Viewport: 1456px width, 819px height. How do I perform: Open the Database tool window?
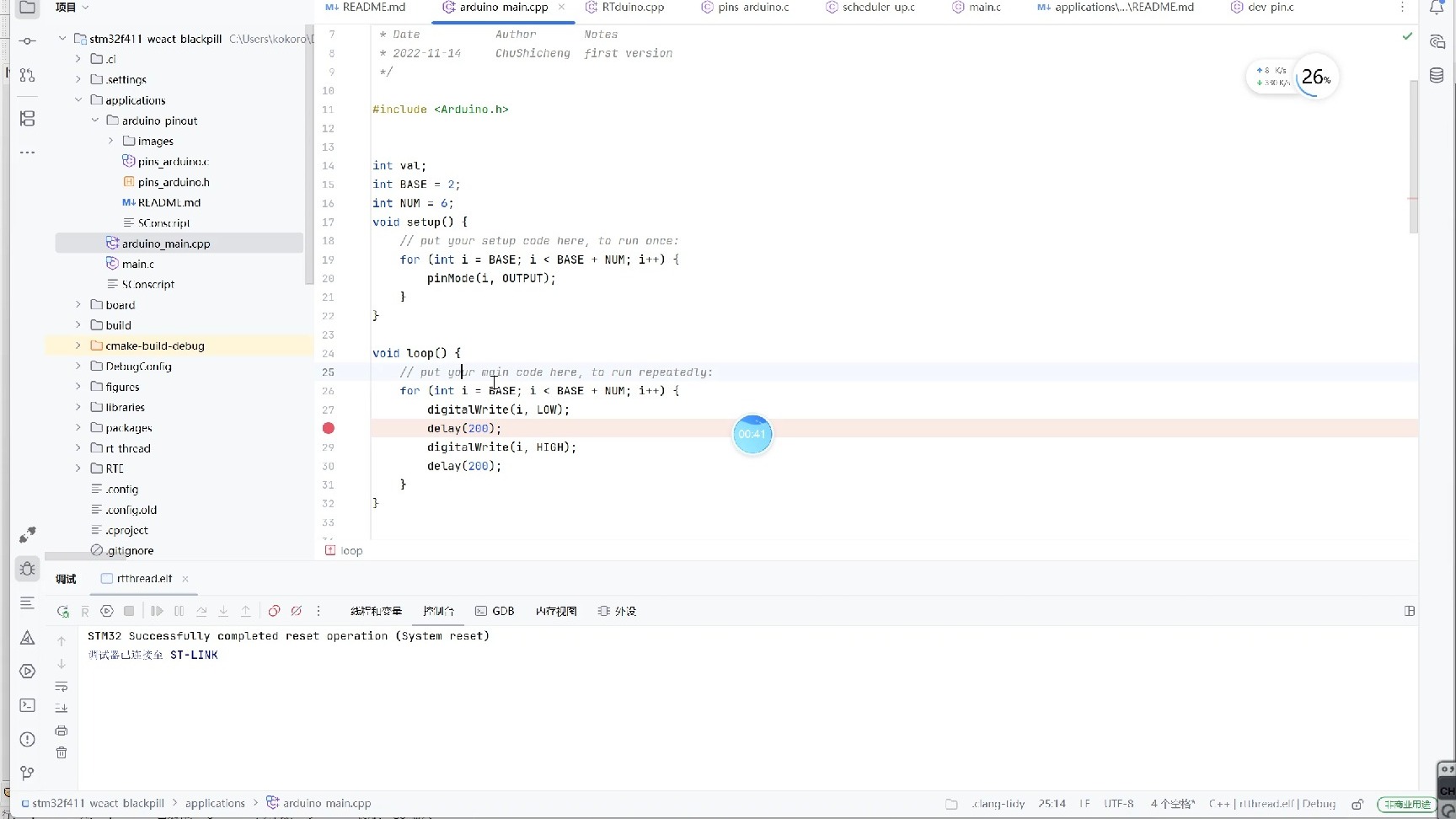click(x=1437, y=75)
